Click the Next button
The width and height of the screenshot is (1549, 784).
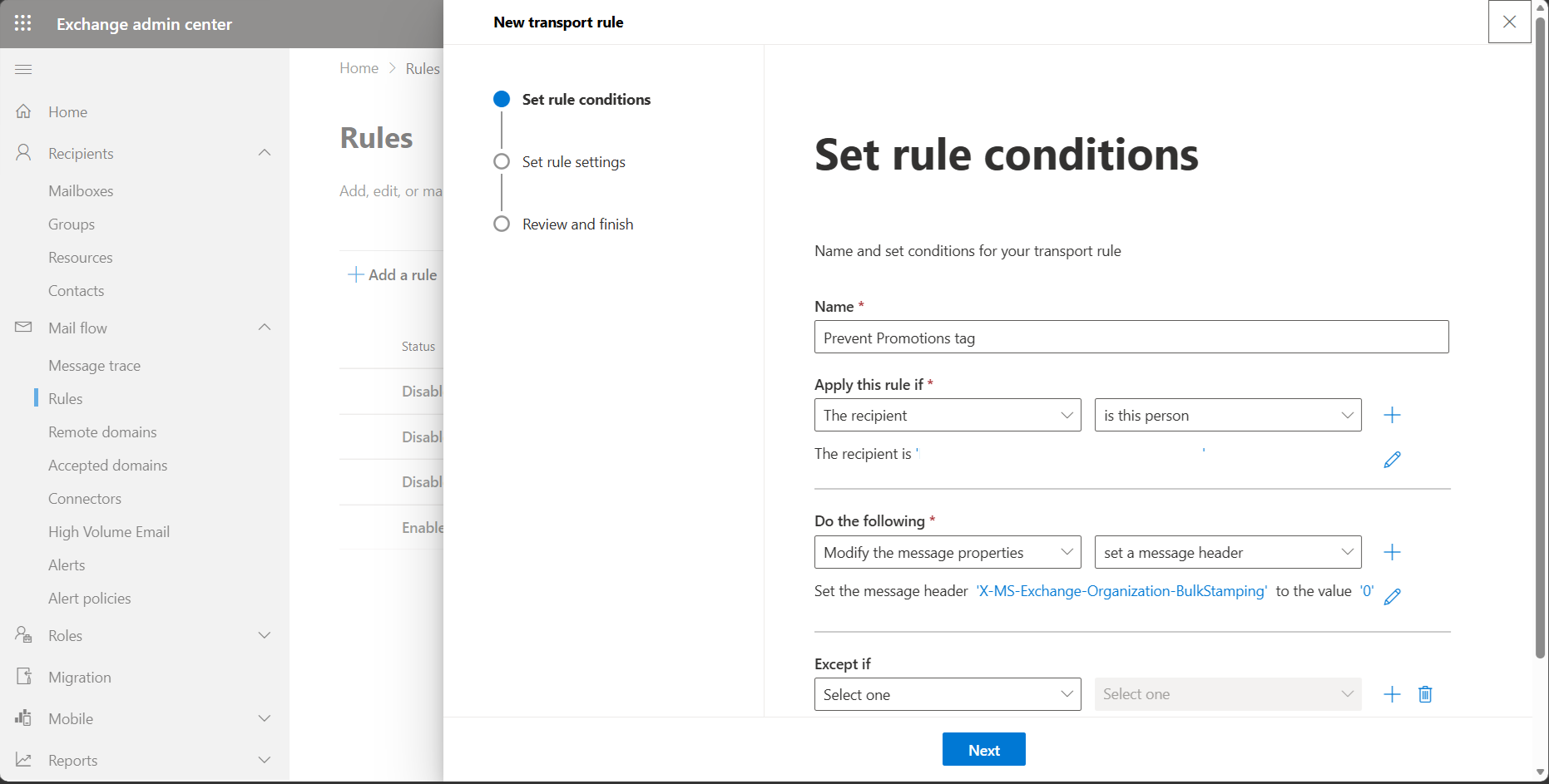(x=984, y=749)
